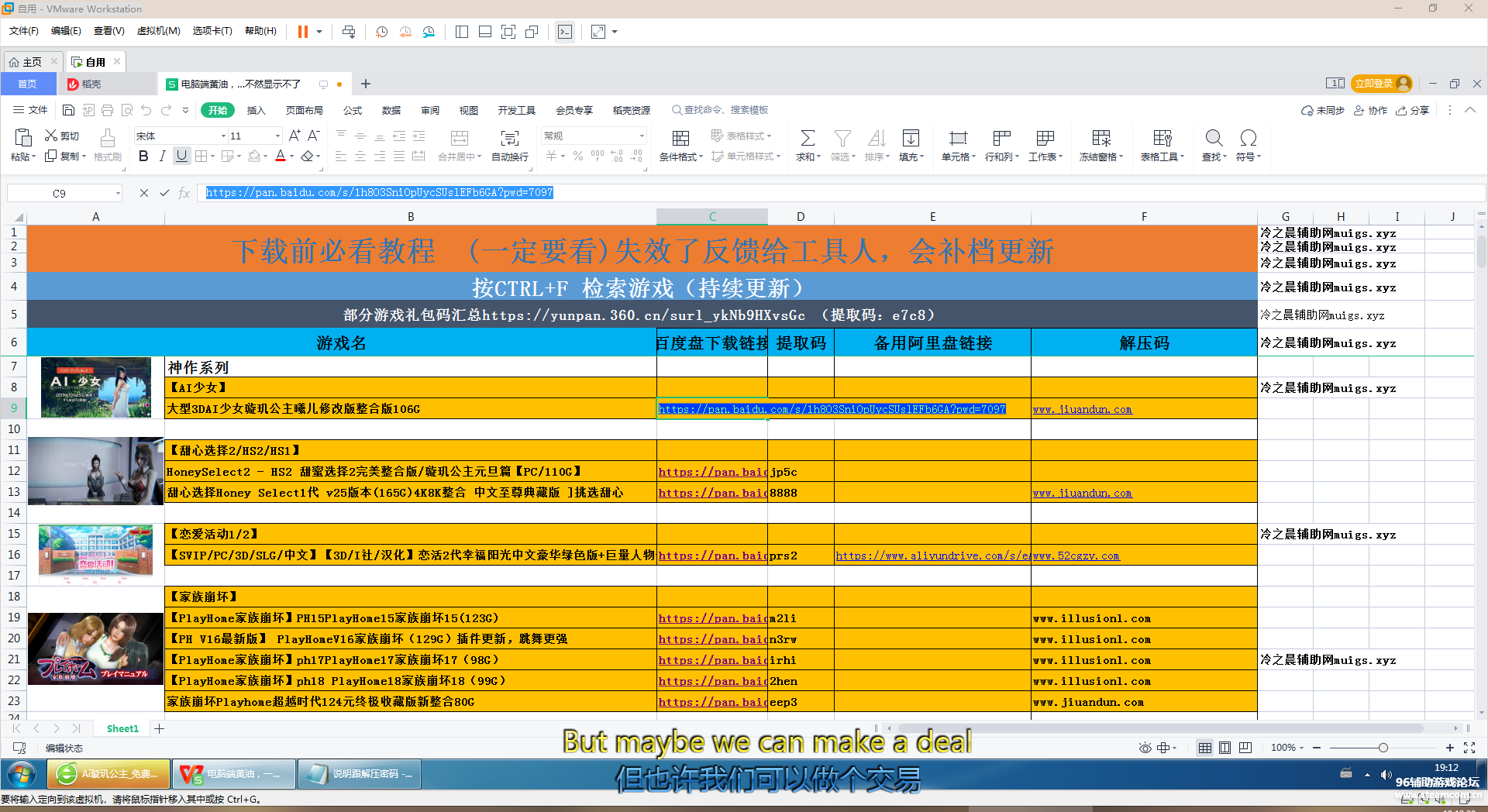This screenshot has height=812, width=1488.
Task: Click the Sheet1 sheet tab
Action: pyautogui.click(x=122, y=728)
